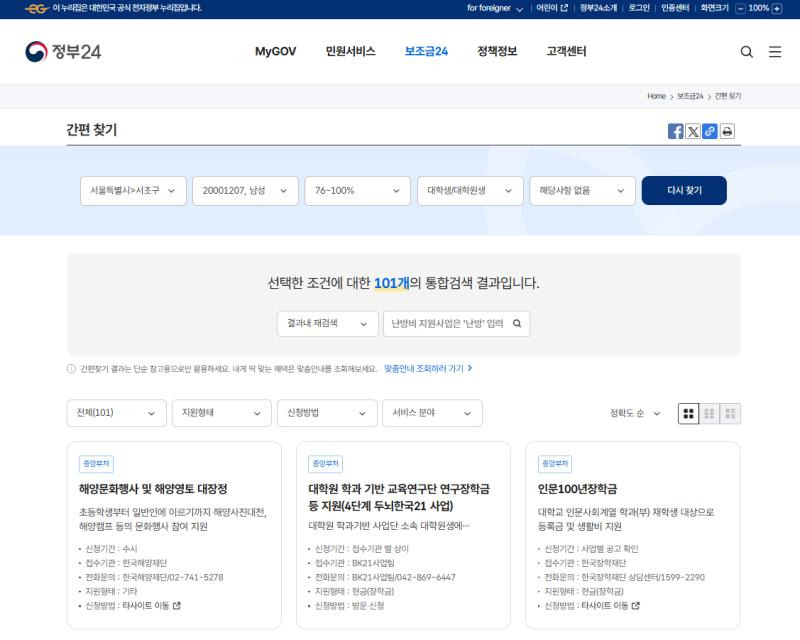Expand the 지원형태 filter dropdown
The width and height of the screenshot is (800, 640).
point(222,412)
